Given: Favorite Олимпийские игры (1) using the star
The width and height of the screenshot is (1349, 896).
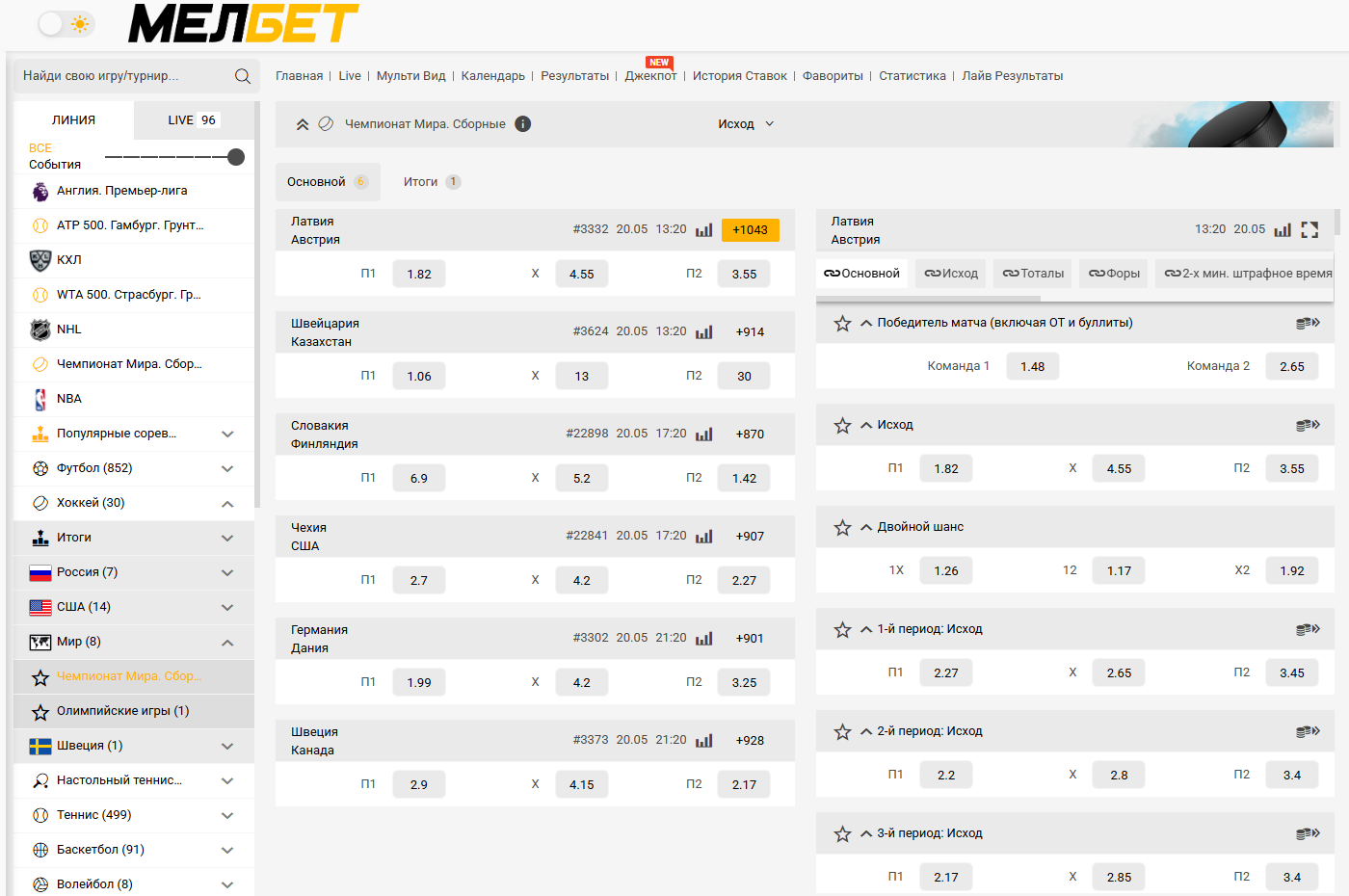Looking at the screenshot, I should click(40, 712).
